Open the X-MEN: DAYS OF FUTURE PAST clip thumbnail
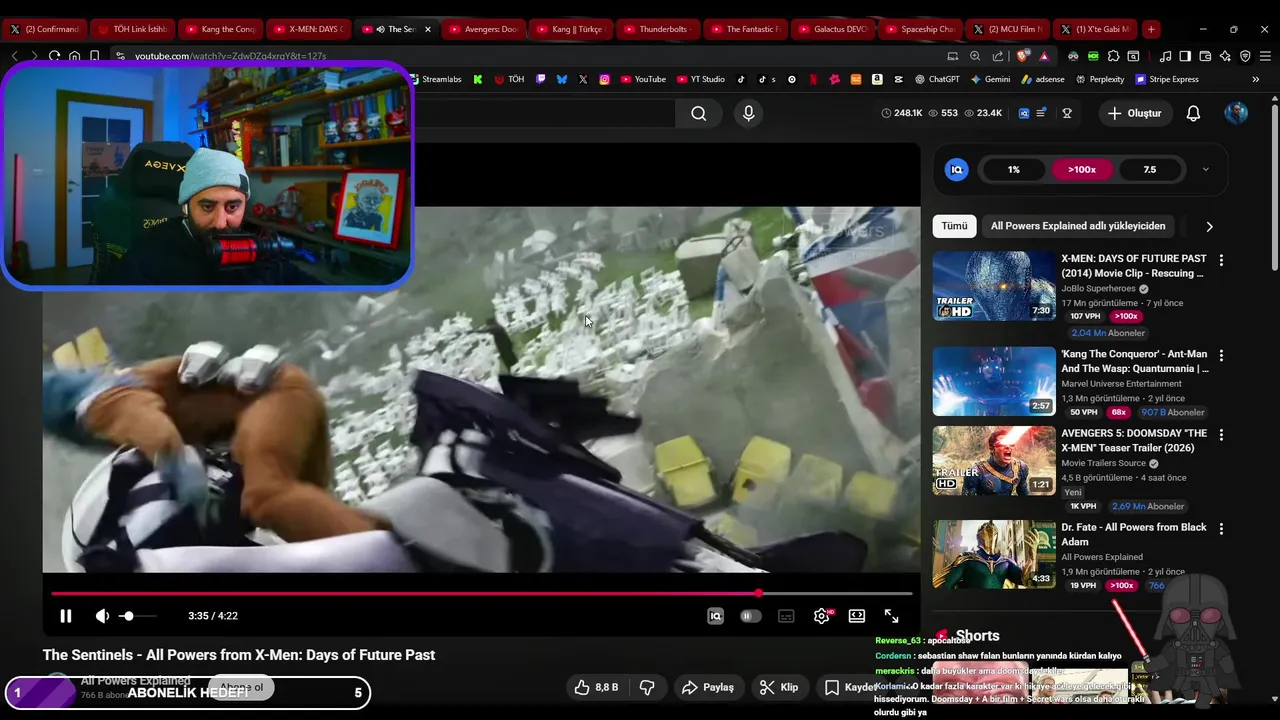Image resolution: width=1280 pixels, height=720 pixels. click(994, 286)
